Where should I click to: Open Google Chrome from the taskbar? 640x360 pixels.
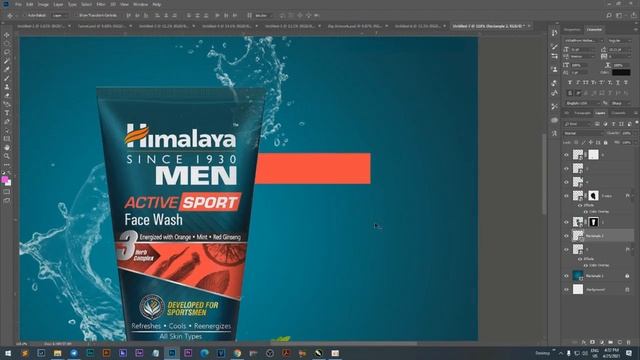click(237, 353)
